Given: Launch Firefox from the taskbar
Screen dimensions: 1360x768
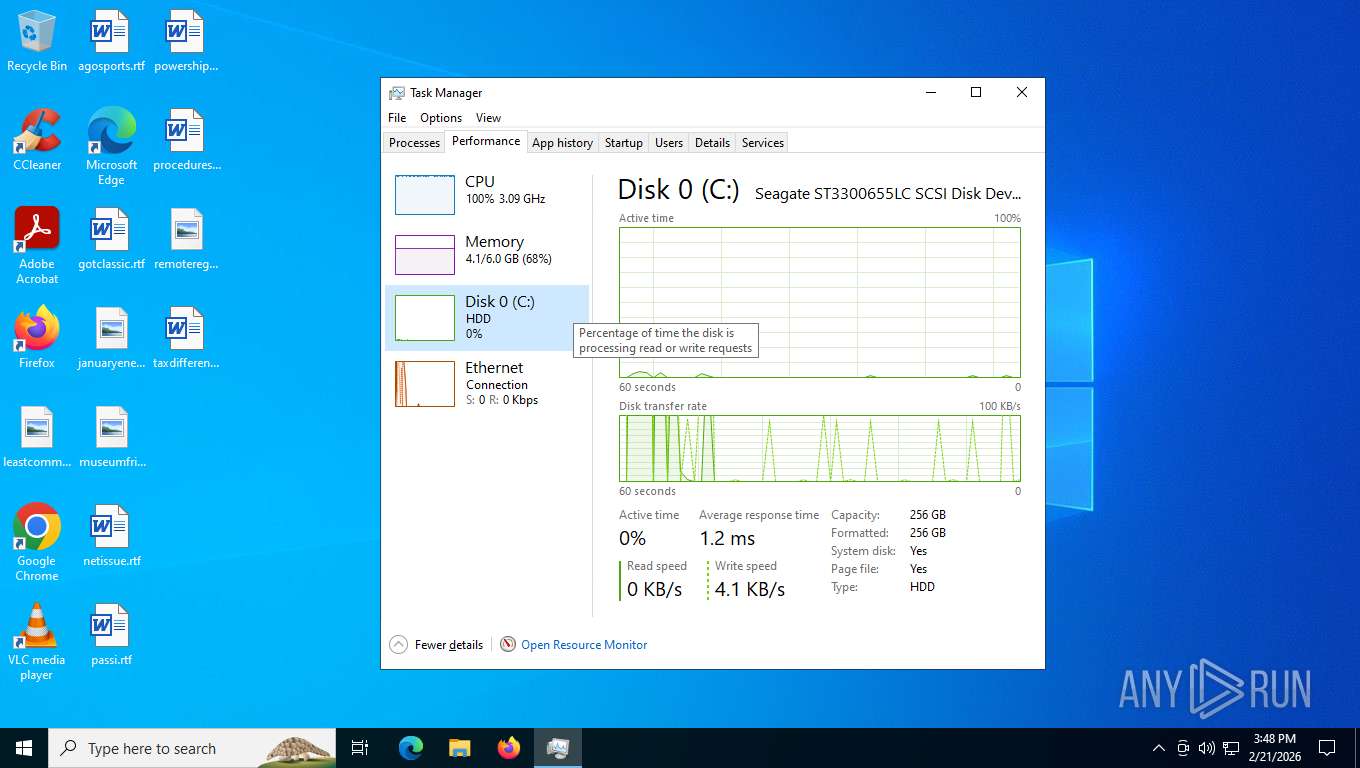Looking at the screenshot, I should (x=509, y=748).
